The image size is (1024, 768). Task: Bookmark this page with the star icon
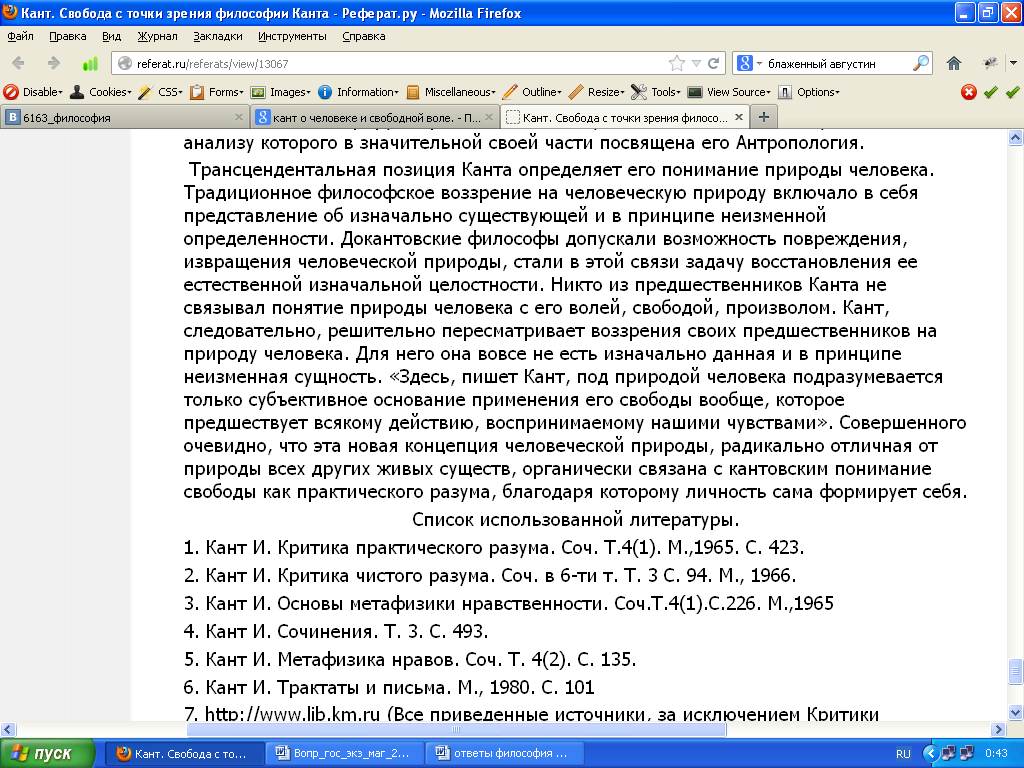coord(677,63)
